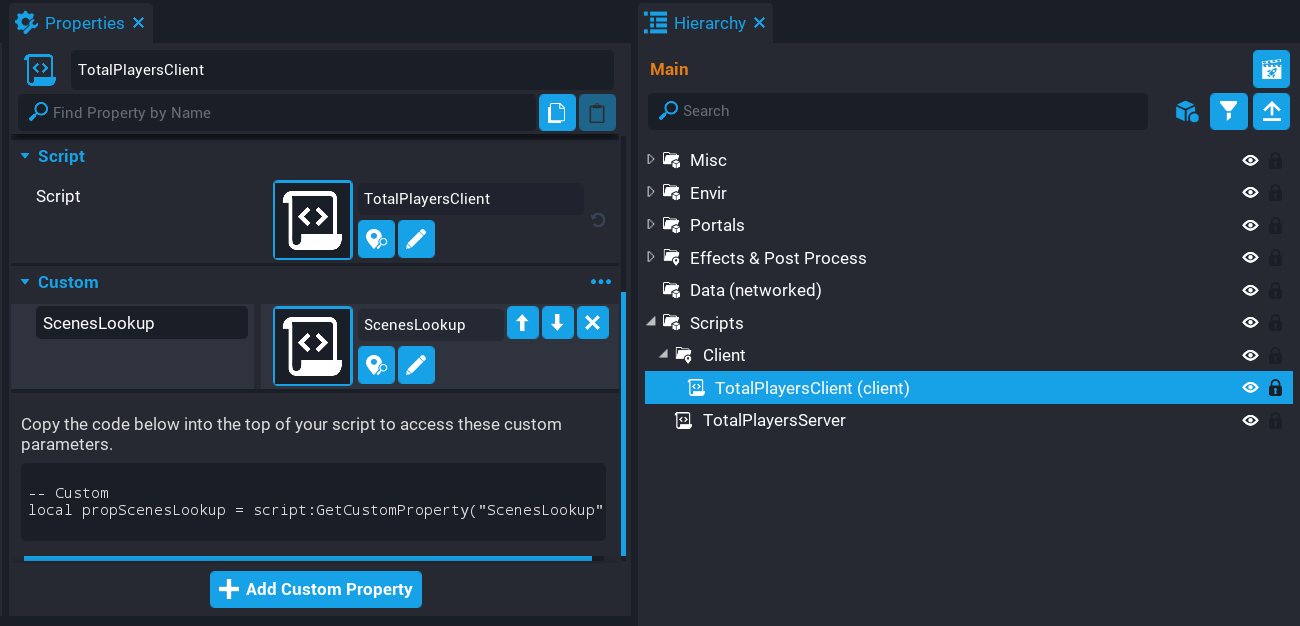Select TotalPlayersServer in the hierarchy
Viewport: 1300px width, 626px height.
click(773, 420)
